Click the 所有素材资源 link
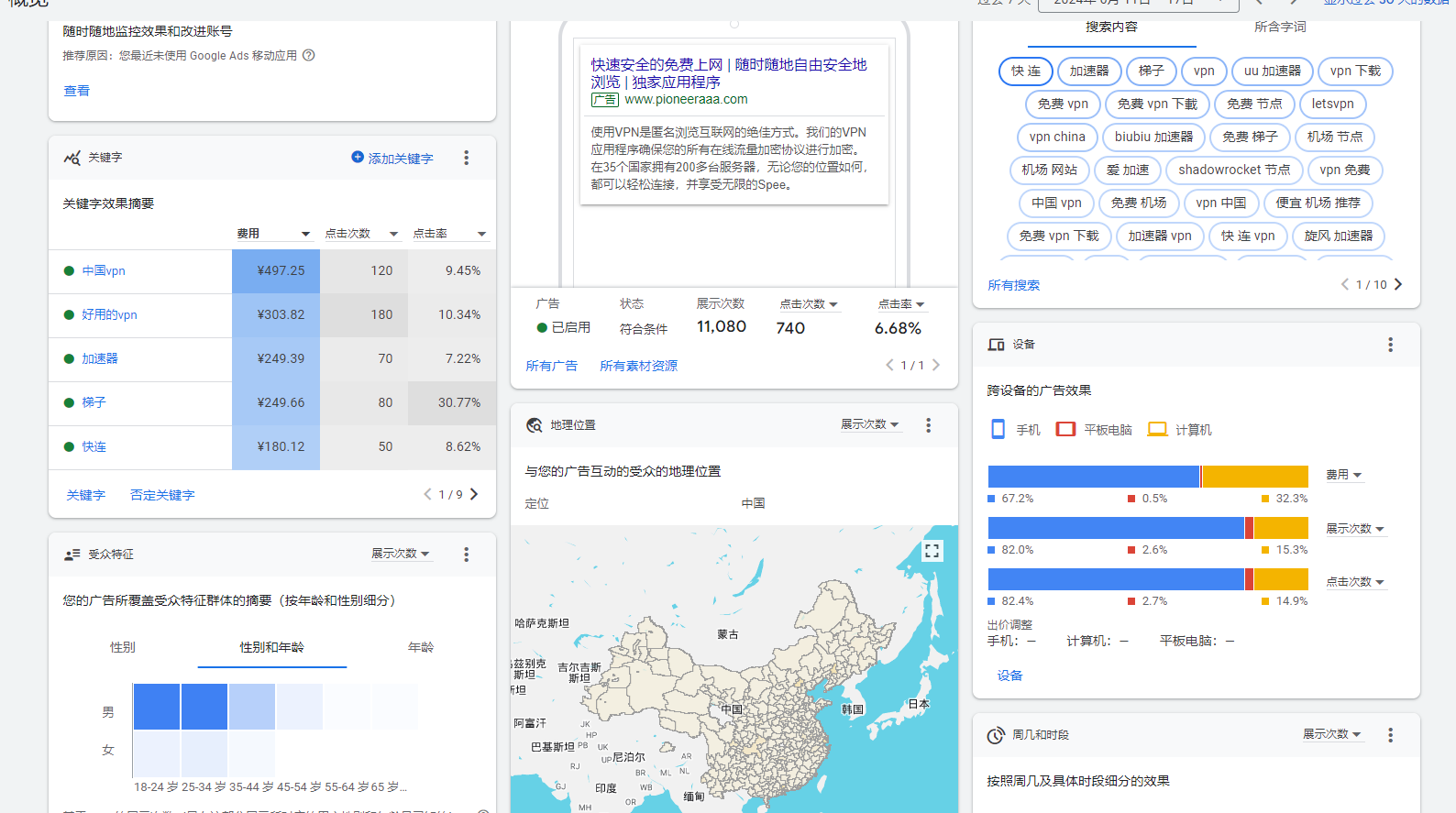Viewport: 1456px width, 813px height. (x=638, y=366)
